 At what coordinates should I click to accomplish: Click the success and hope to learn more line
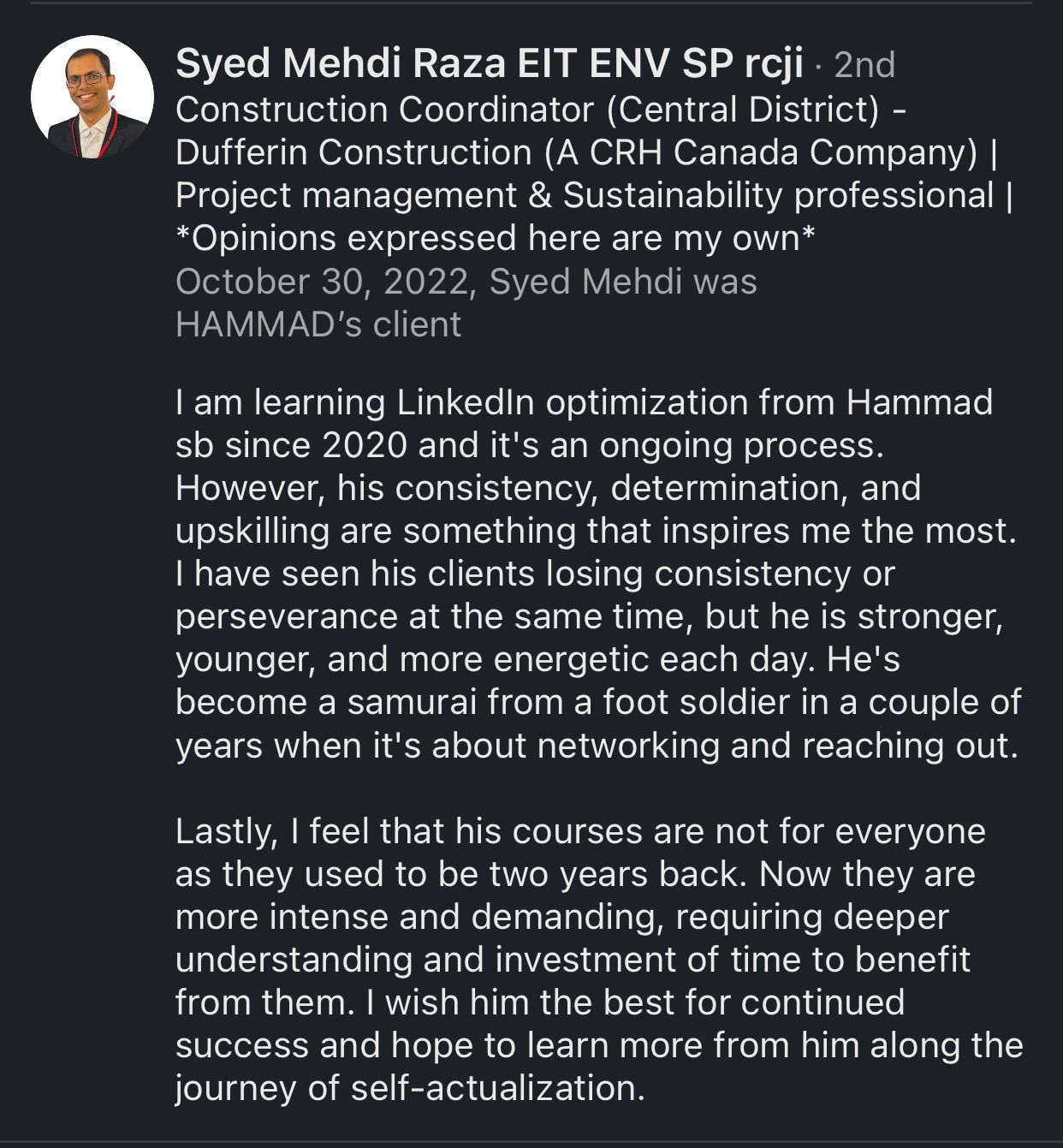599,1045
